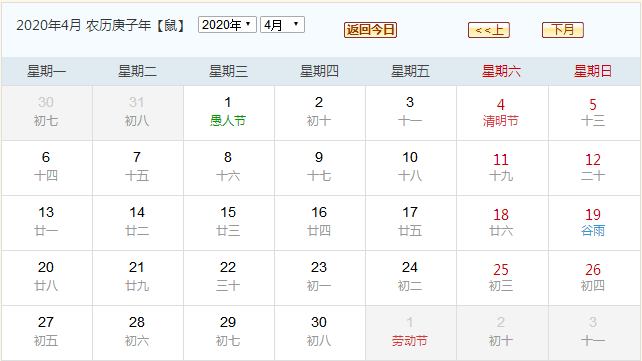The height and width of the screenshot is (361, 642).
Task: Select April 16 廿四 date
Action: [319, 223]
